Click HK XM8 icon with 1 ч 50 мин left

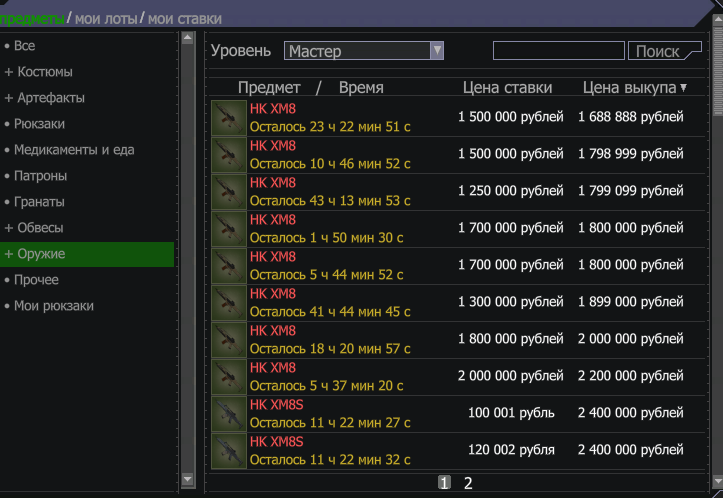[229, 229]
